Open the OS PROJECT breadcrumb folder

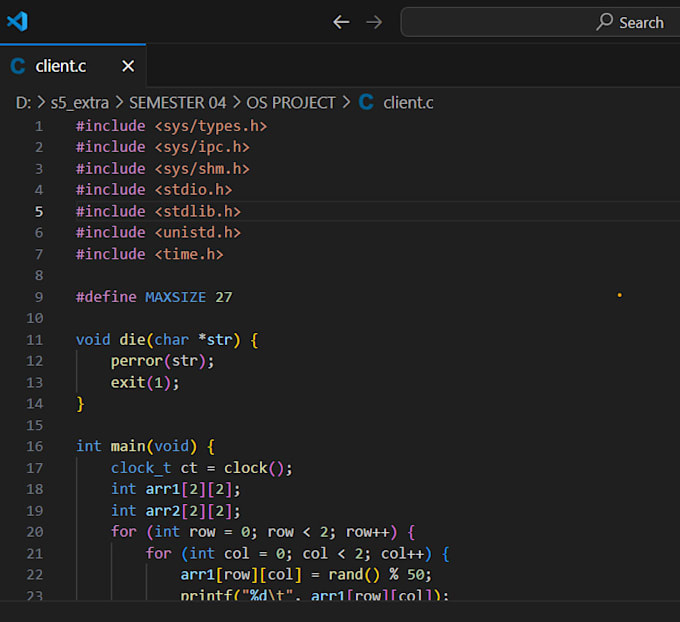[291, 102]
